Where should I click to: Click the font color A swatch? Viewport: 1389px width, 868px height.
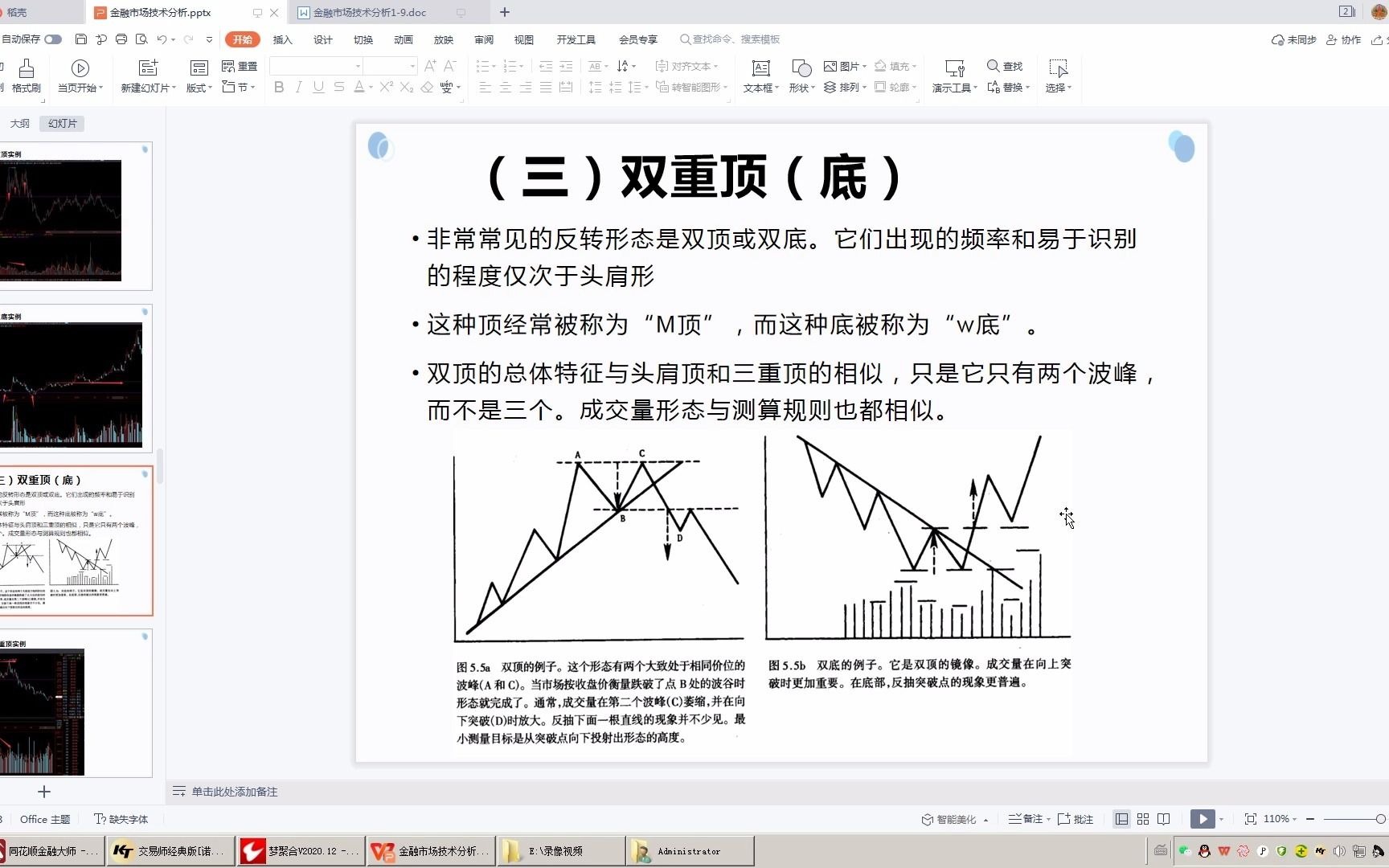click(x=359, y=87)
